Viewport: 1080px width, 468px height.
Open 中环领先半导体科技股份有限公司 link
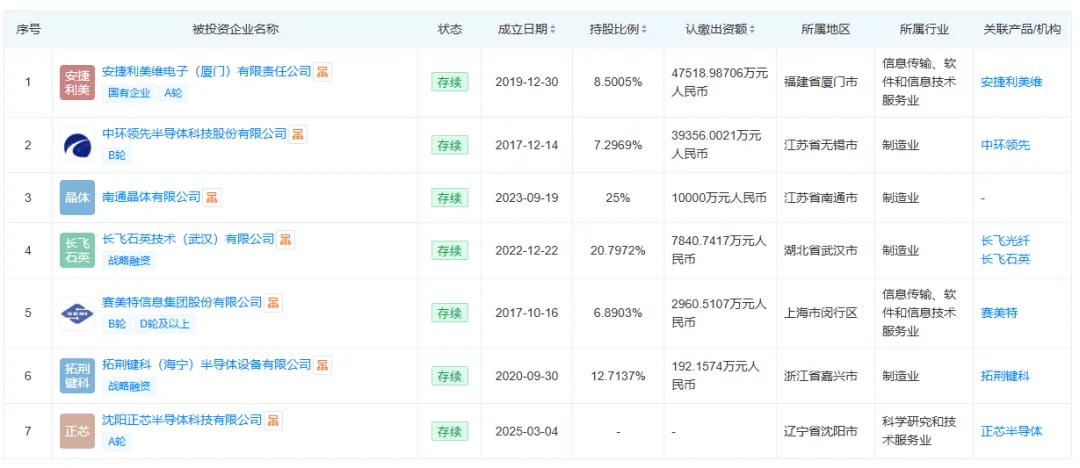[x=194, y=134]
